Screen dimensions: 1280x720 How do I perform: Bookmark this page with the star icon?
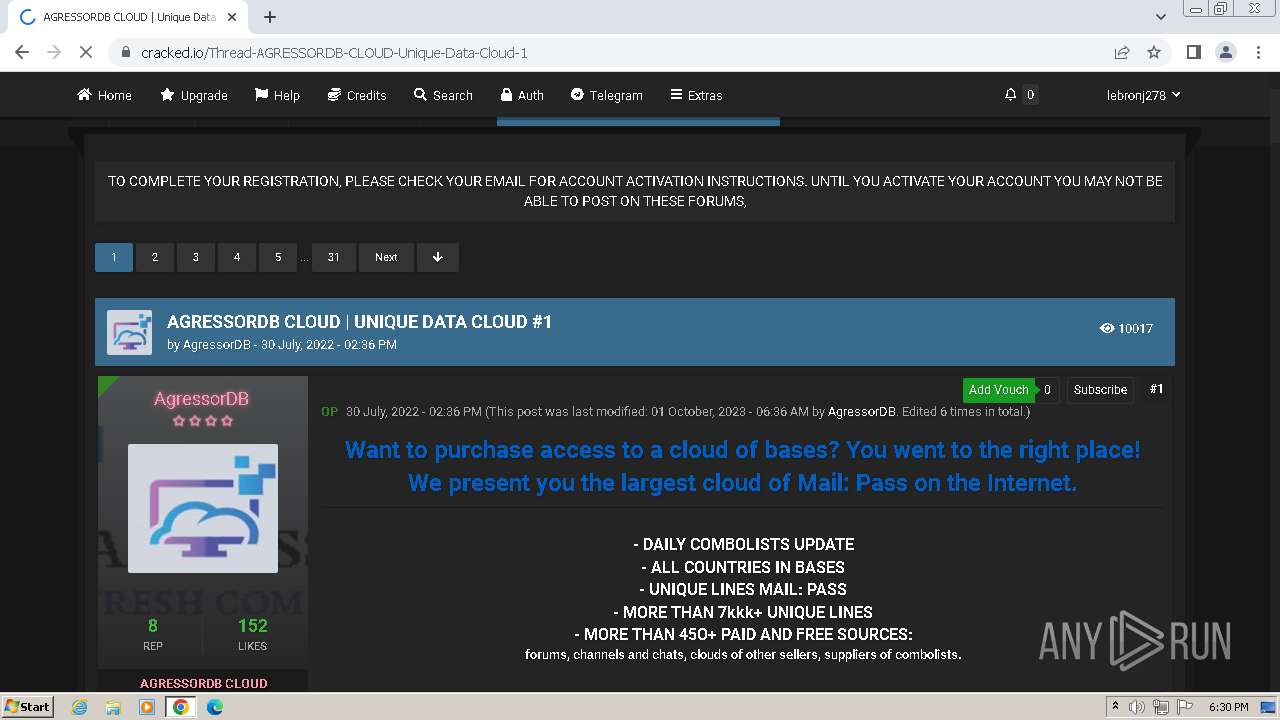[x=1154, y=52]
